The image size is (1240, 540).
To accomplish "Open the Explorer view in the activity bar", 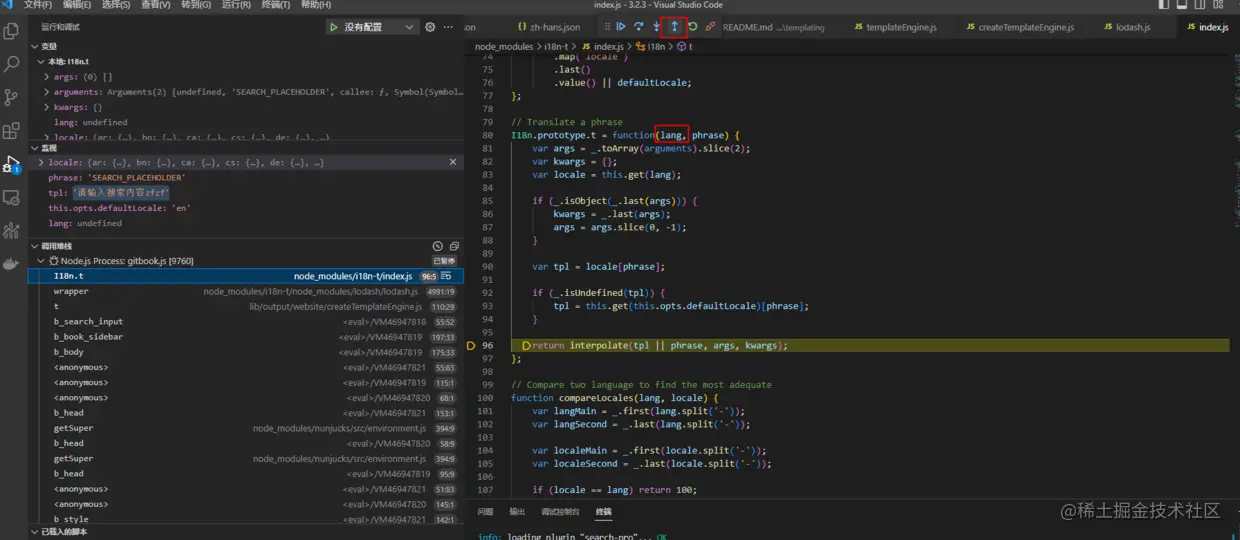I will (x=12, y=31).
